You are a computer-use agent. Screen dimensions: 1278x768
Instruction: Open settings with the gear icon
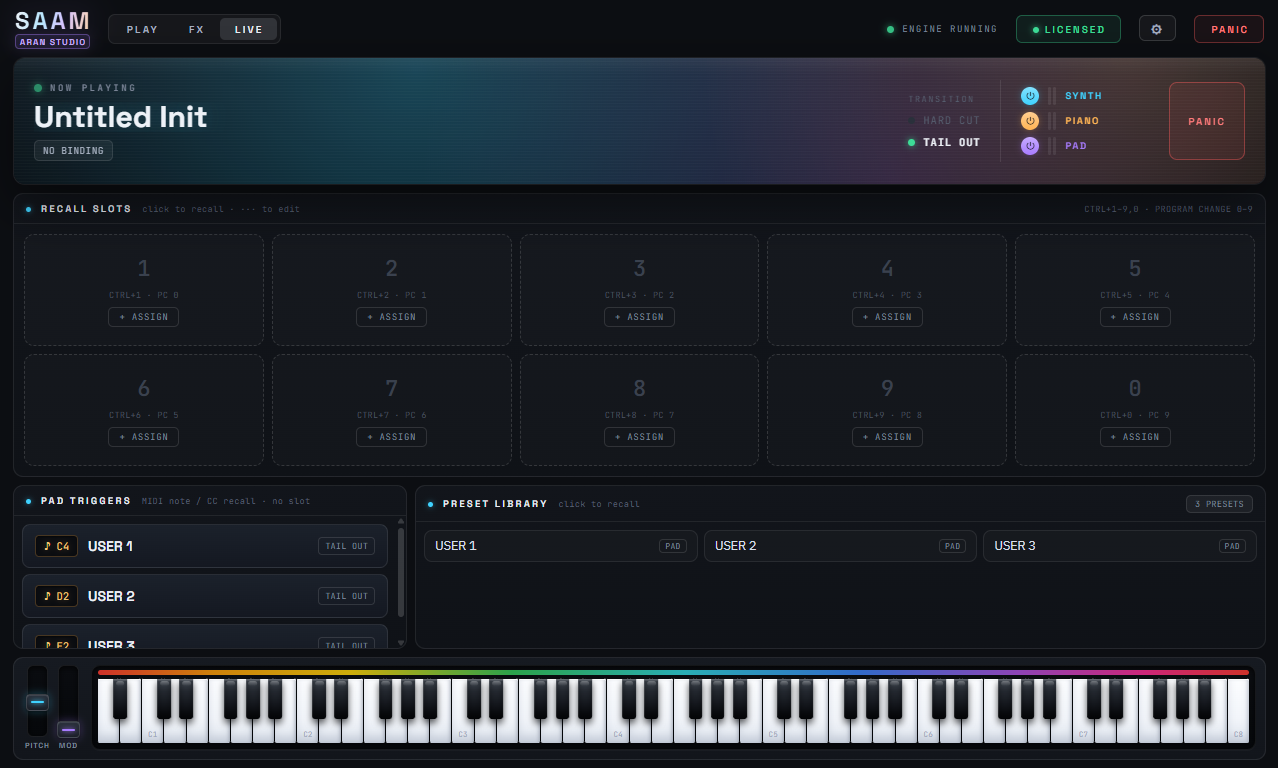(x=1157, y=29)
